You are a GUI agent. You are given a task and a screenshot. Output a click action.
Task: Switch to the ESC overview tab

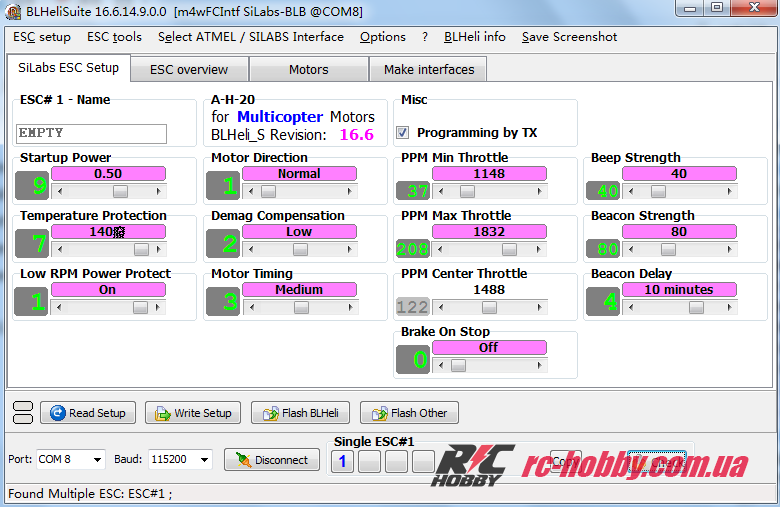(x=188, y=70)
